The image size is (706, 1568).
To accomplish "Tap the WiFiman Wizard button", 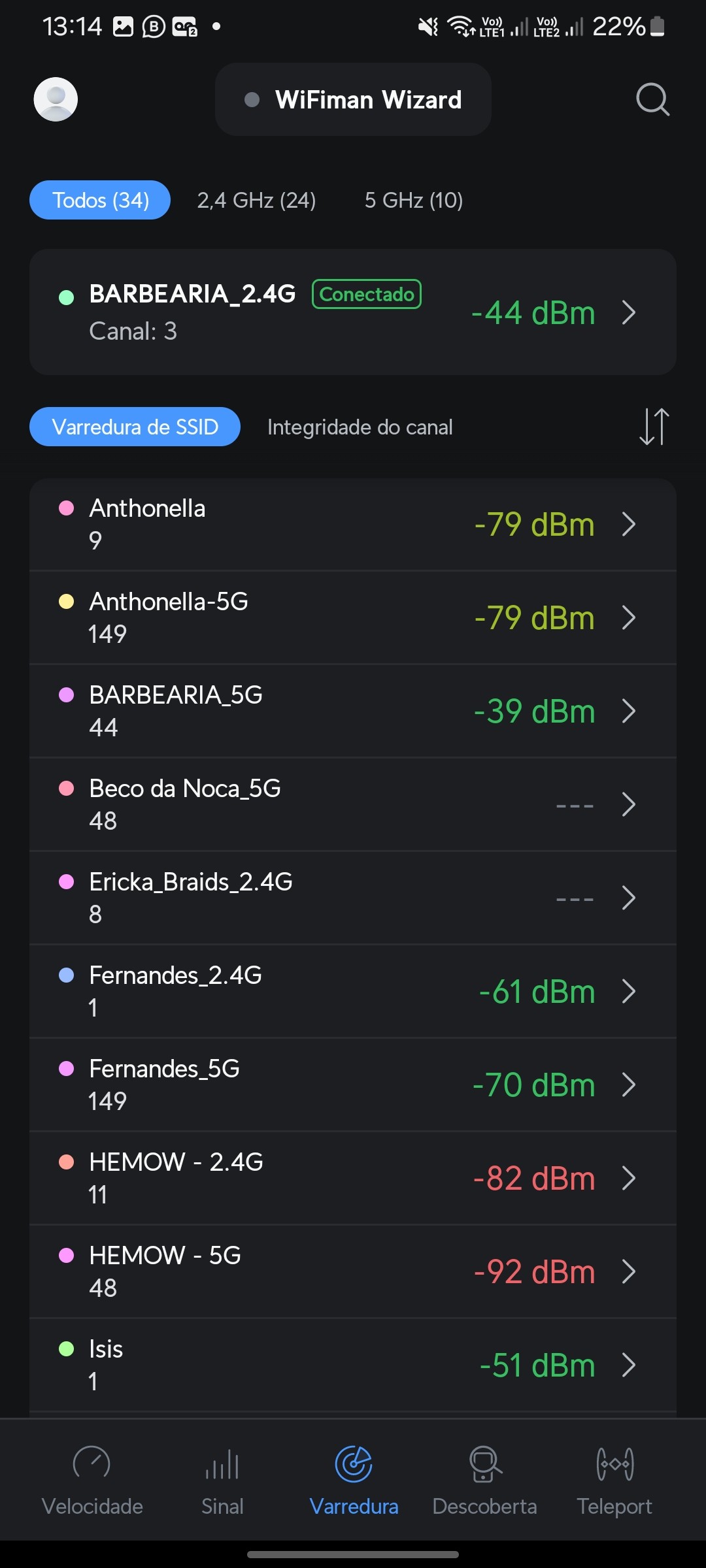I will click(353, 99).
